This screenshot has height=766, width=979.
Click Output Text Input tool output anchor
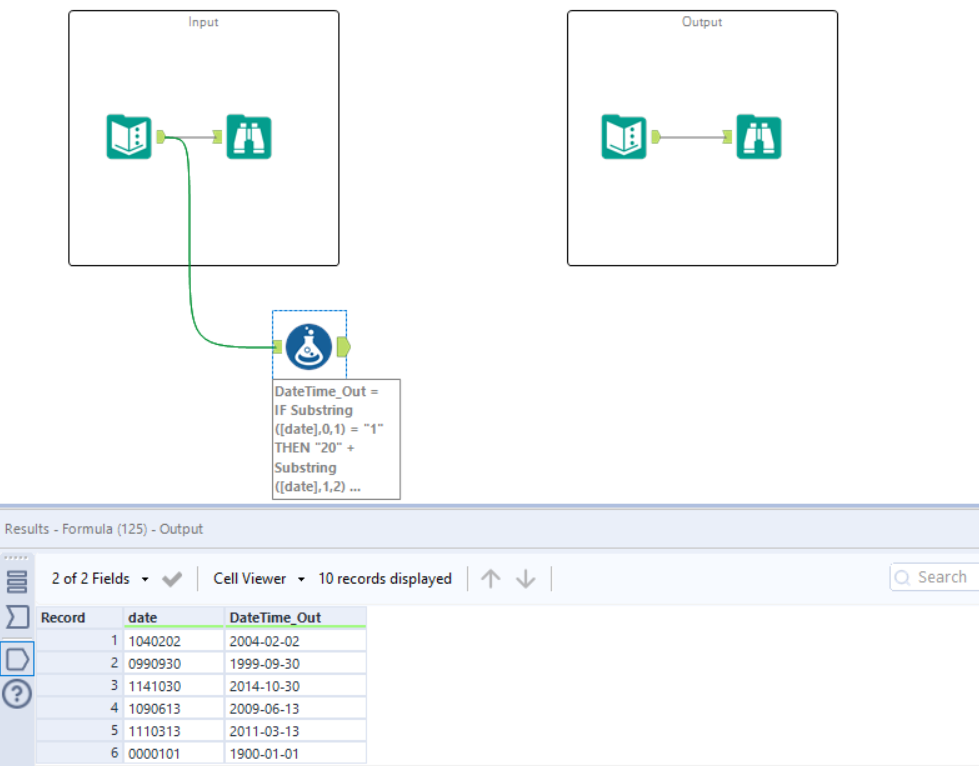coord(656,137)
